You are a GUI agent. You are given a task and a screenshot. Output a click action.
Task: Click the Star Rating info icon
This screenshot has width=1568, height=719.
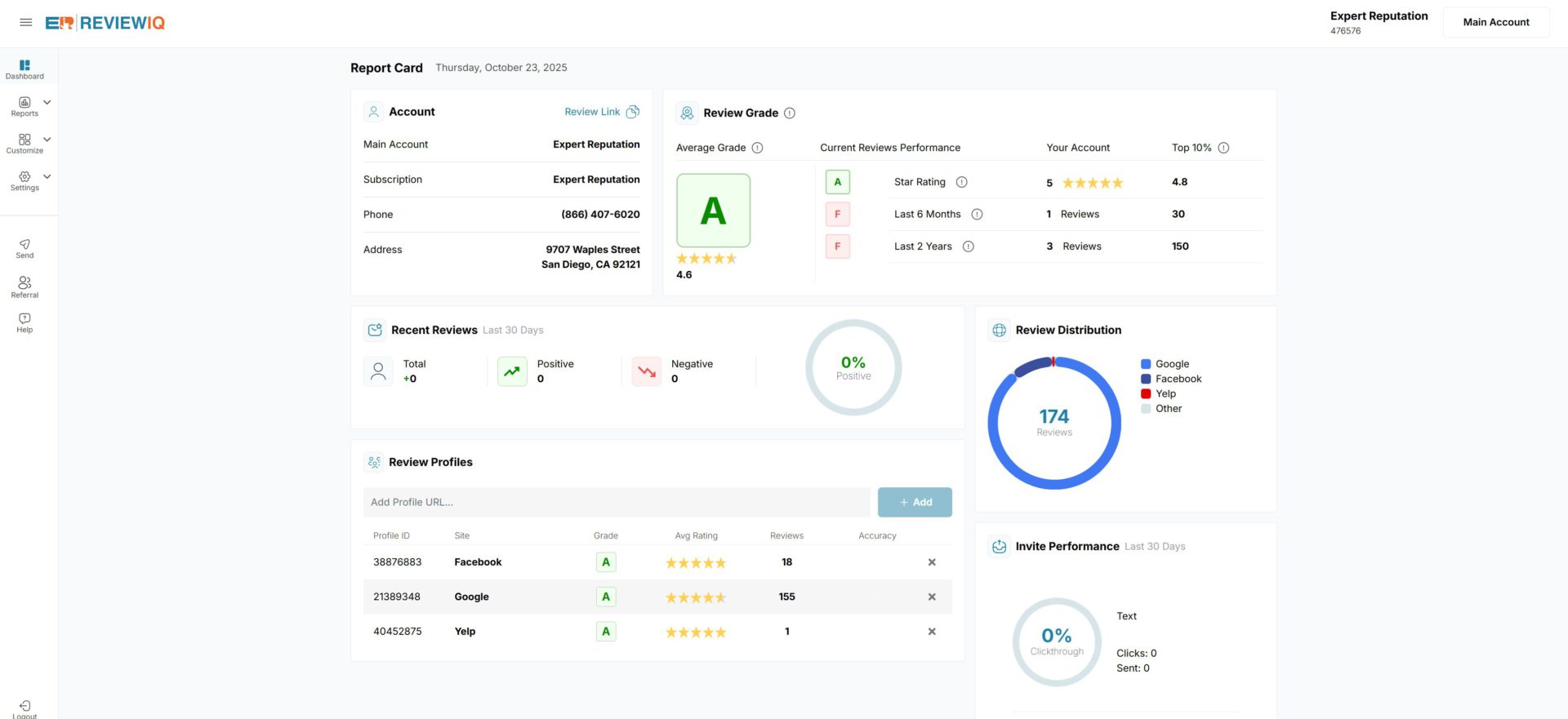[x=961, y=182]
